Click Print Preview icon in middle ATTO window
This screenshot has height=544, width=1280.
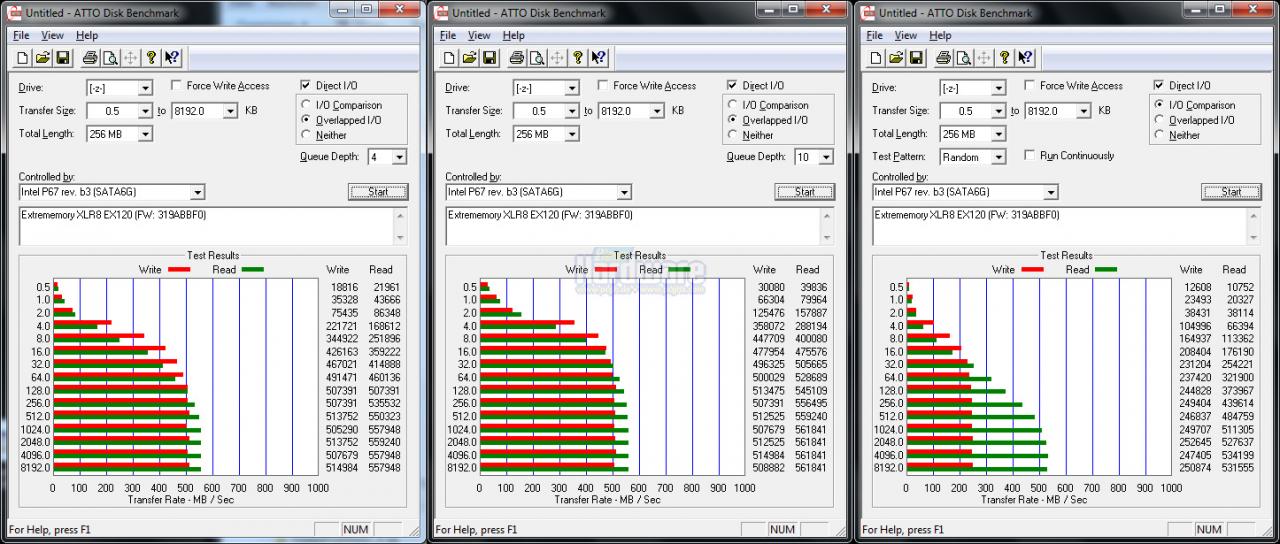536,58
